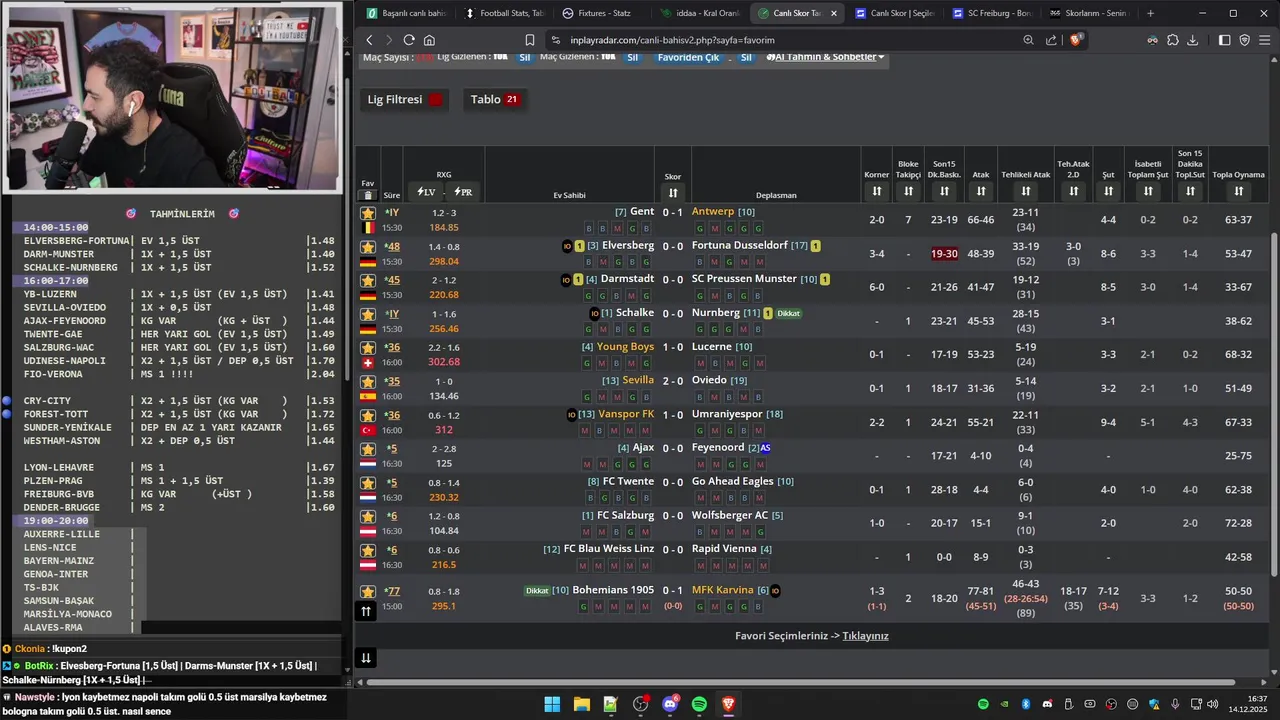The image size is (1280, 720).
Task: Sort table by Atak column arrows
Action: (981, 191)
